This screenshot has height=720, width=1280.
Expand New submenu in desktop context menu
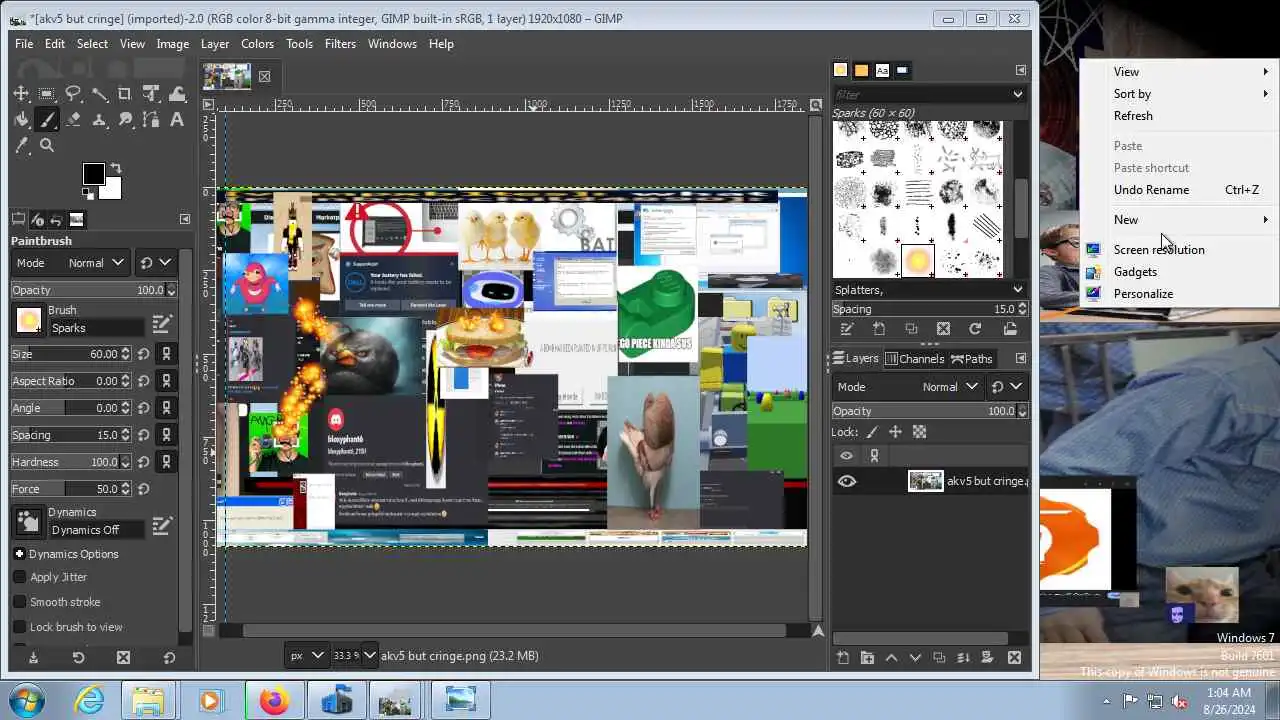(x=1177, y=220)
